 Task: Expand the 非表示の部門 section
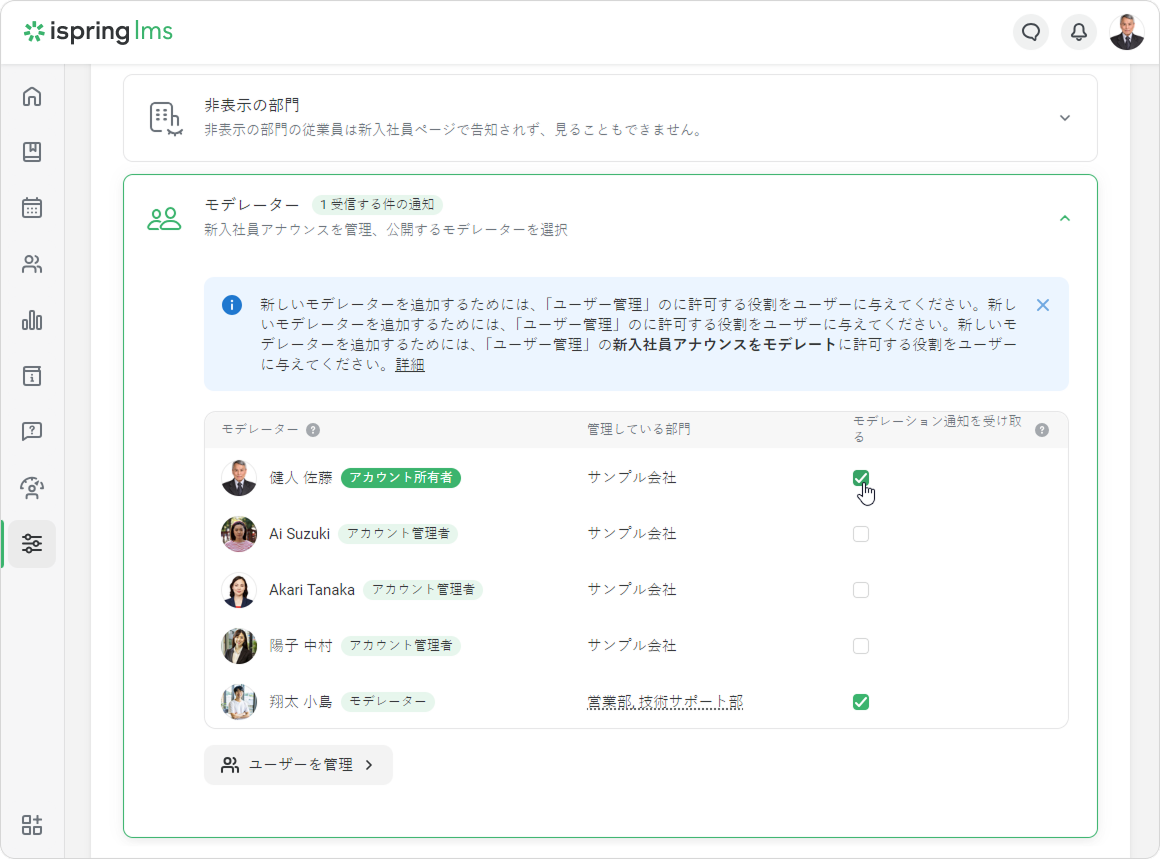1064,118
